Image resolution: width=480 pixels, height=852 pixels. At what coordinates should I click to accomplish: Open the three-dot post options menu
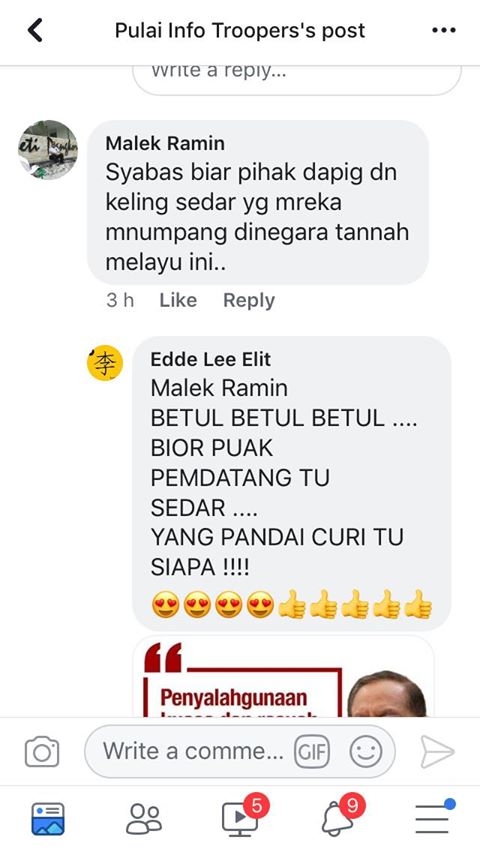[444, 30]
